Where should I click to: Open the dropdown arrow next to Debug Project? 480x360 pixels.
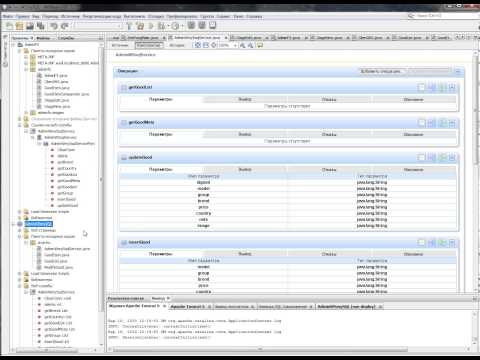point(169,26)
